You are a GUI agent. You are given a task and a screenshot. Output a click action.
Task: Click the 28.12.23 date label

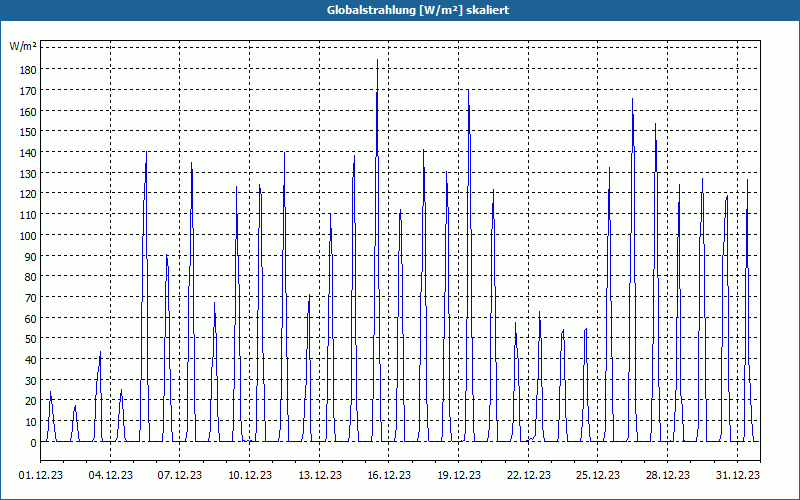tap(667, 475)
